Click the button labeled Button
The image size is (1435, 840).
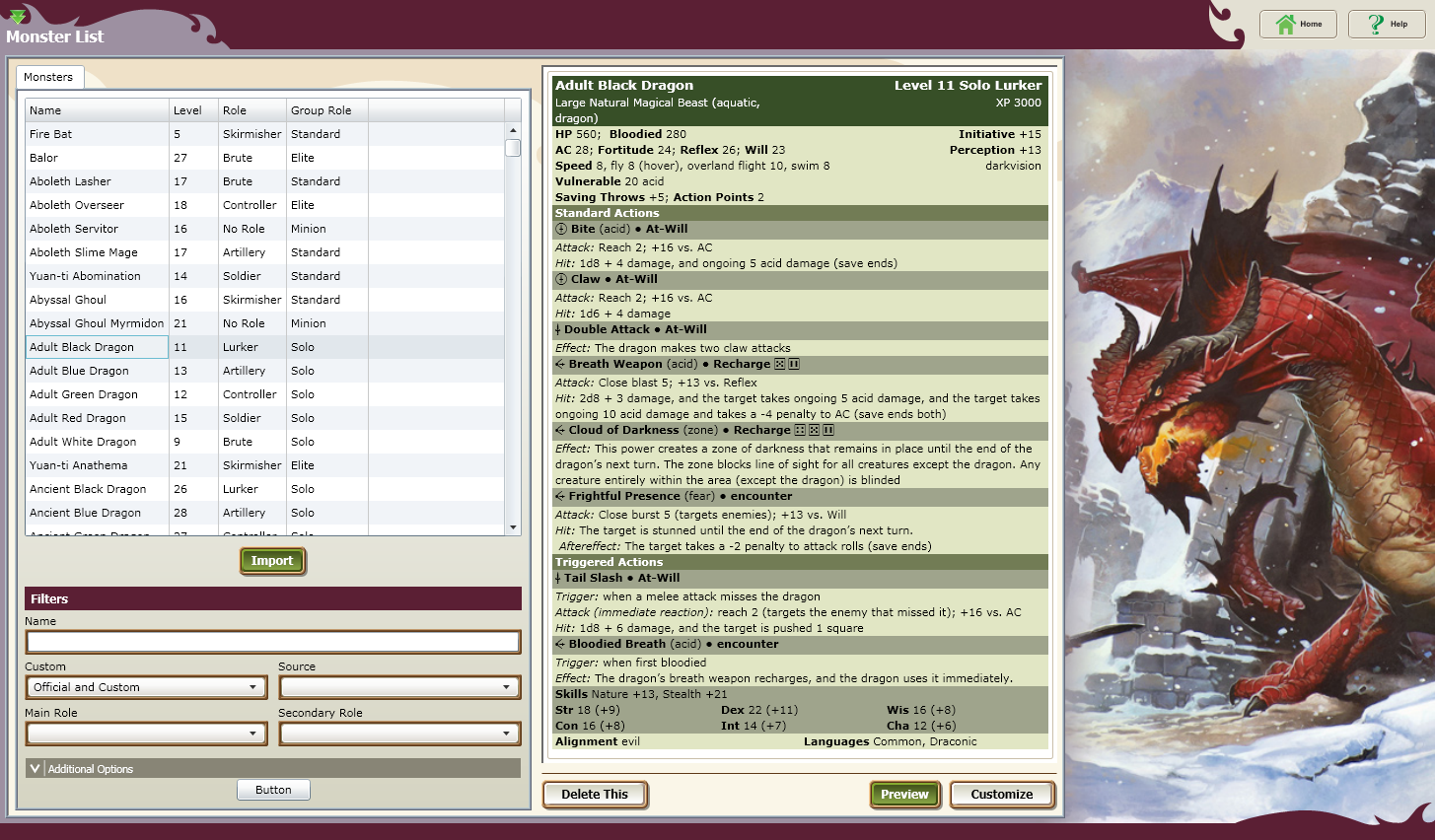pos(273,790)
